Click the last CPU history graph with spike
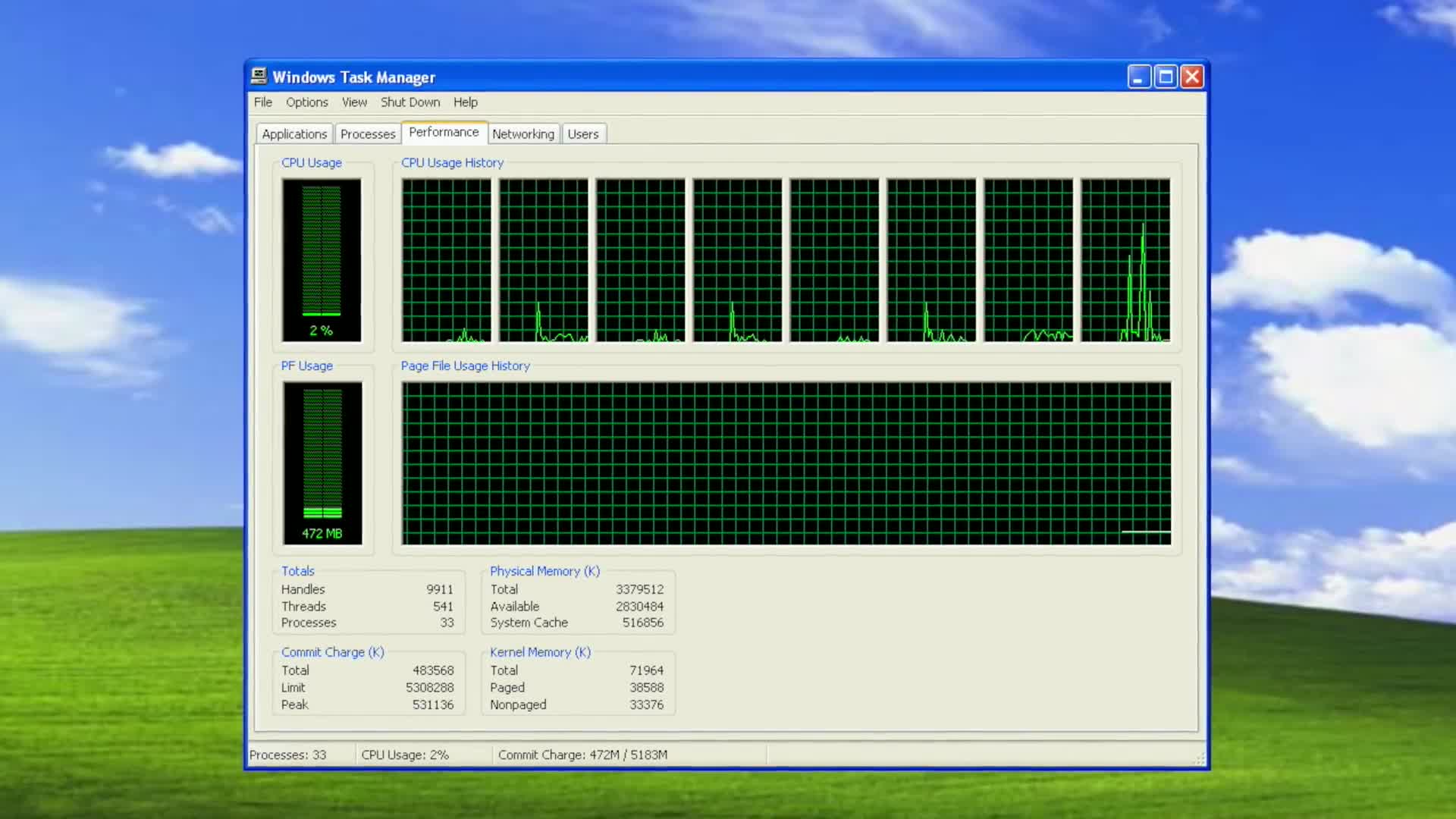This screenshot has width=1456, height=819. coord(1125,260)
